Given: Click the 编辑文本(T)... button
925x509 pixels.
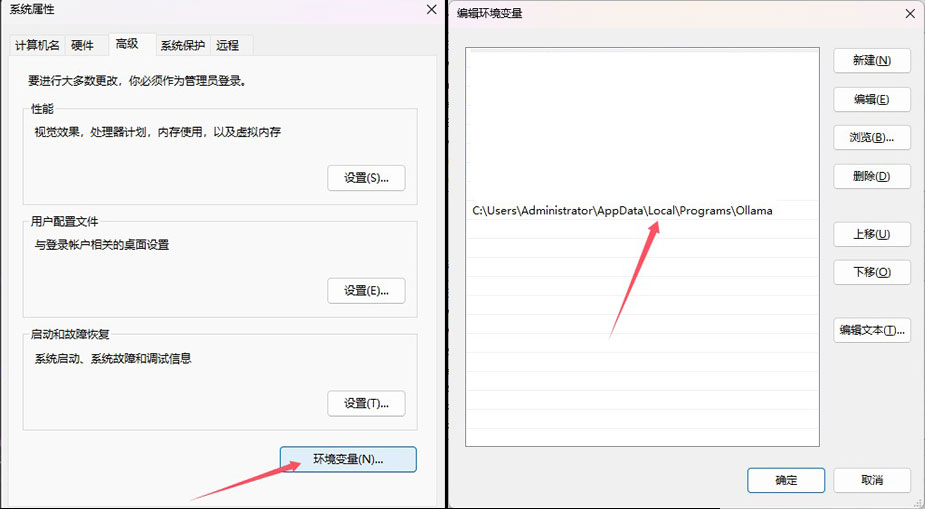Looking at the screenshot, I should click(872, 330).
